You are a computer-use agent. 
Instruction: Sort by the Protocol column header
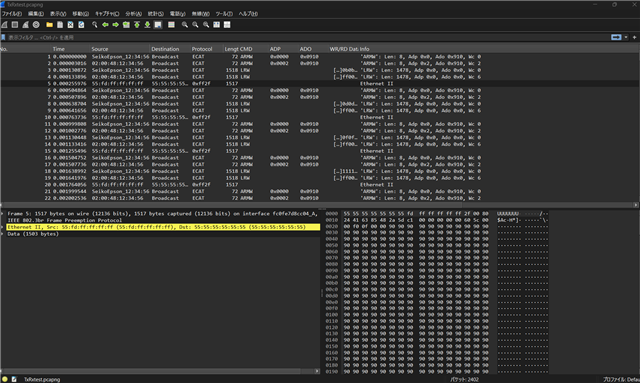pos(206,49)
